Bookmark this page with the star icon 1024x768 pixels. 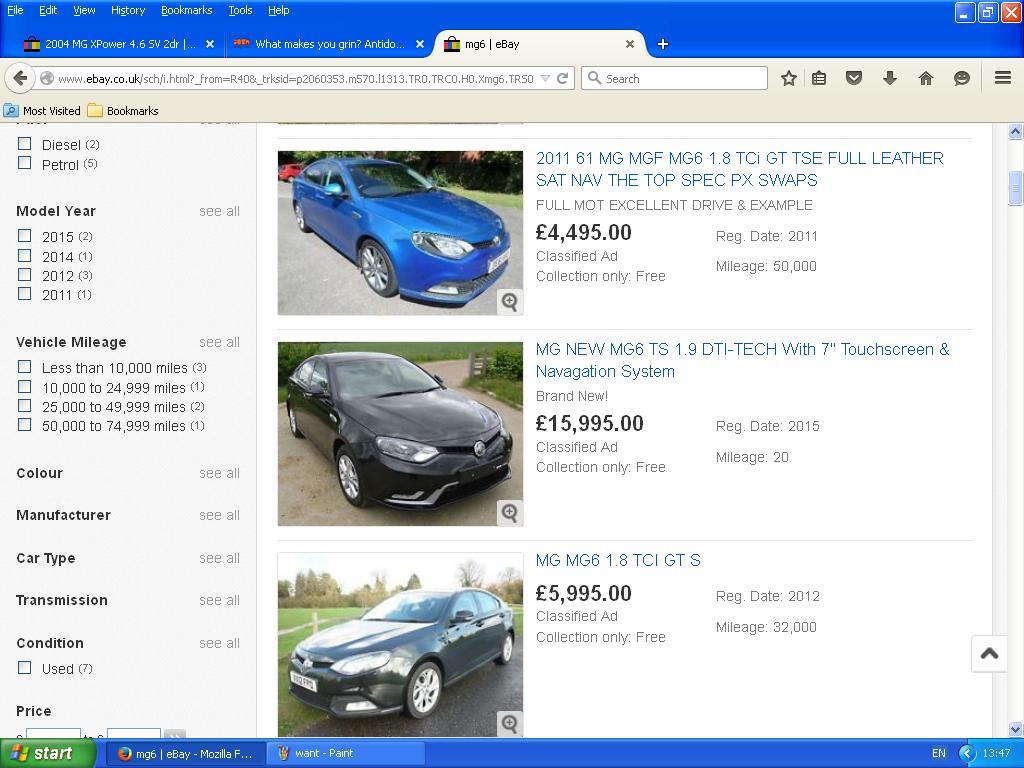tap(789, 78)
